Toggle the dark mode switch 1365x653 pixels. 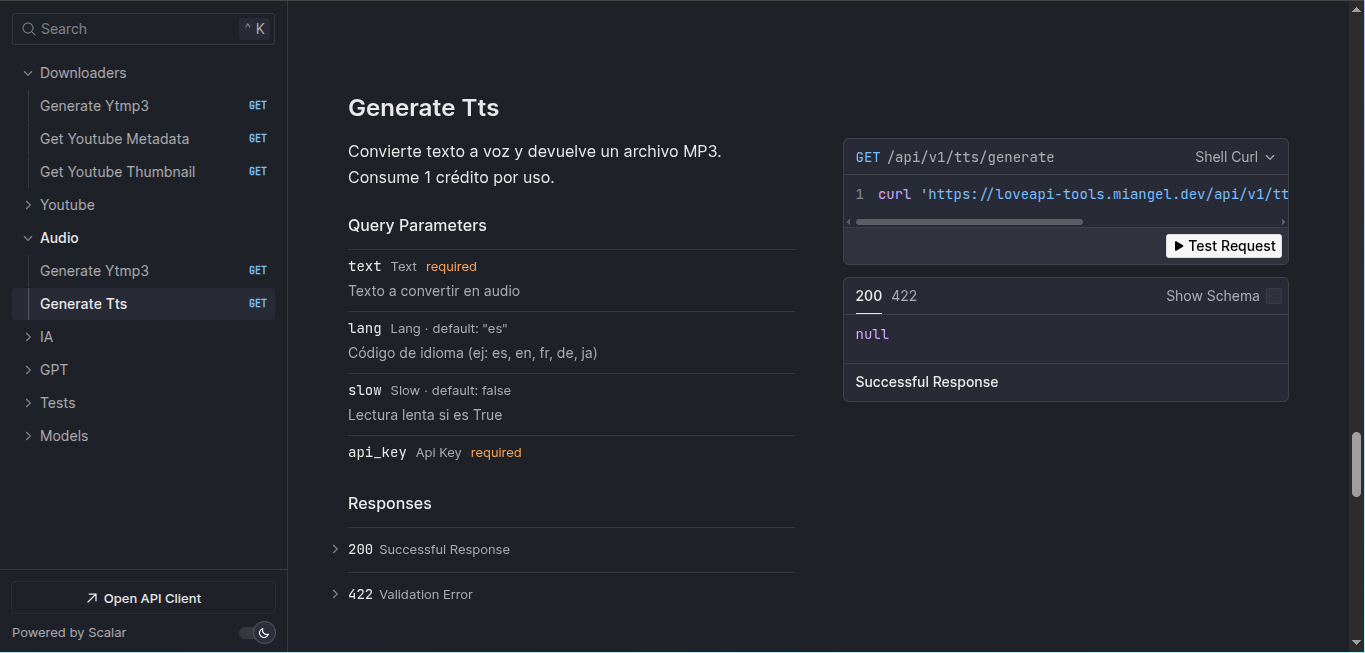click(x=256, y=633)
